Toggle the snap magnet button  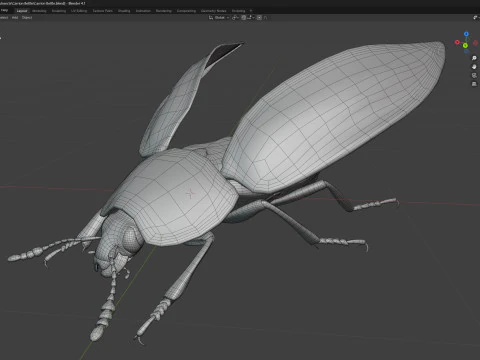244,18
